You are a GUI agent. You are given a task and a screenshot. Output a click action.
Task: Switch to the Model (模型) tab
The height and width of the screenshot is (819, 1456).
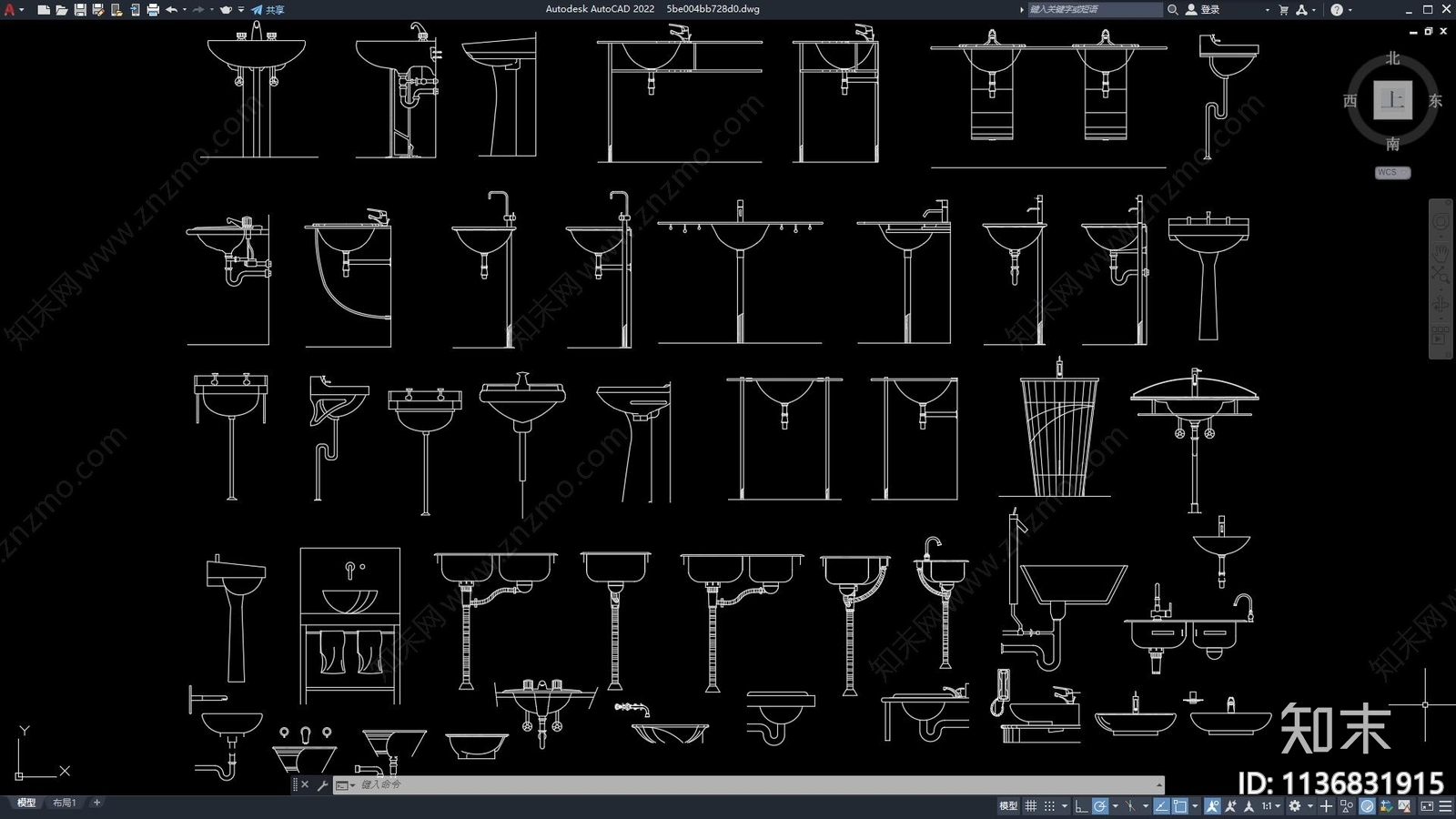coord(26,803)
